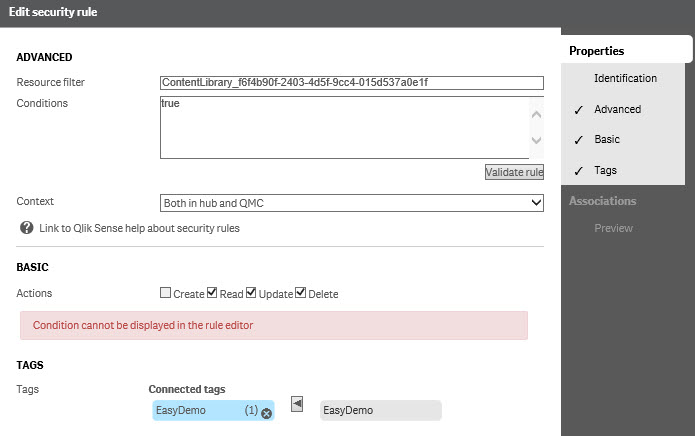This screenshot has height=436, width=695.
Task: Click the help question mark icon
Action: [x=27, y=228]
